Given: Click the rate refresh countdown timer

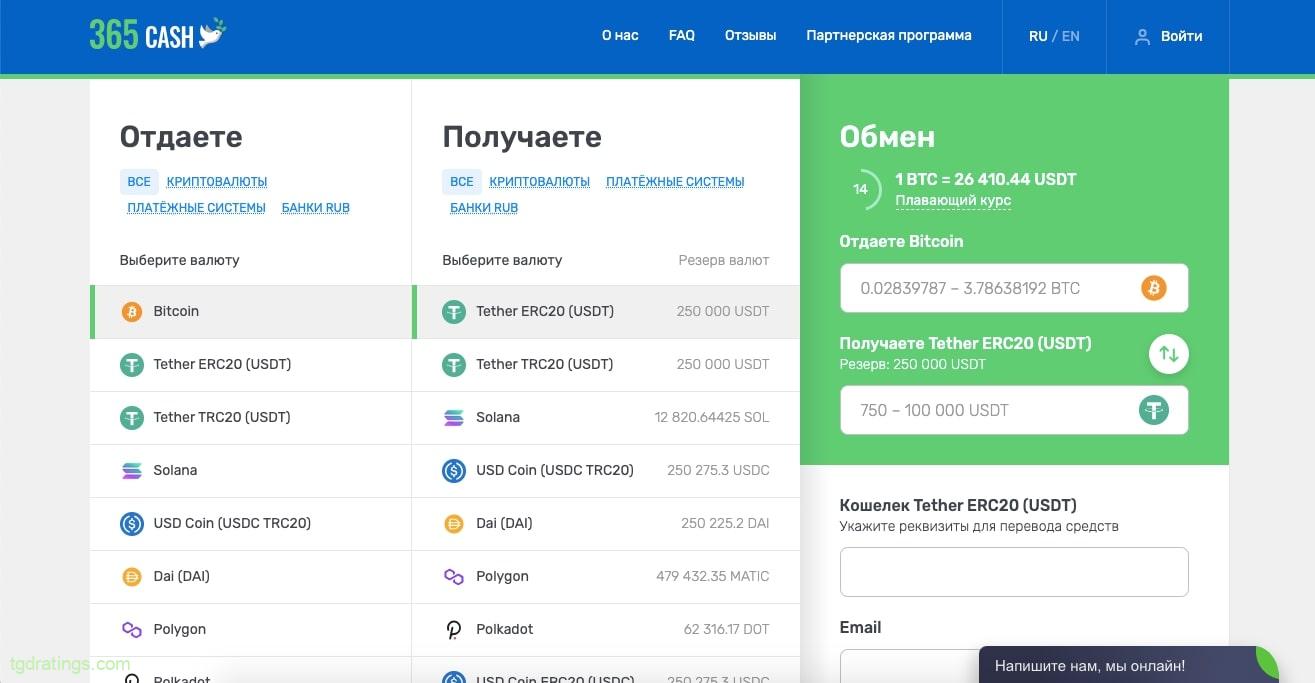Looking at the screenshot, I should (860, 190).
